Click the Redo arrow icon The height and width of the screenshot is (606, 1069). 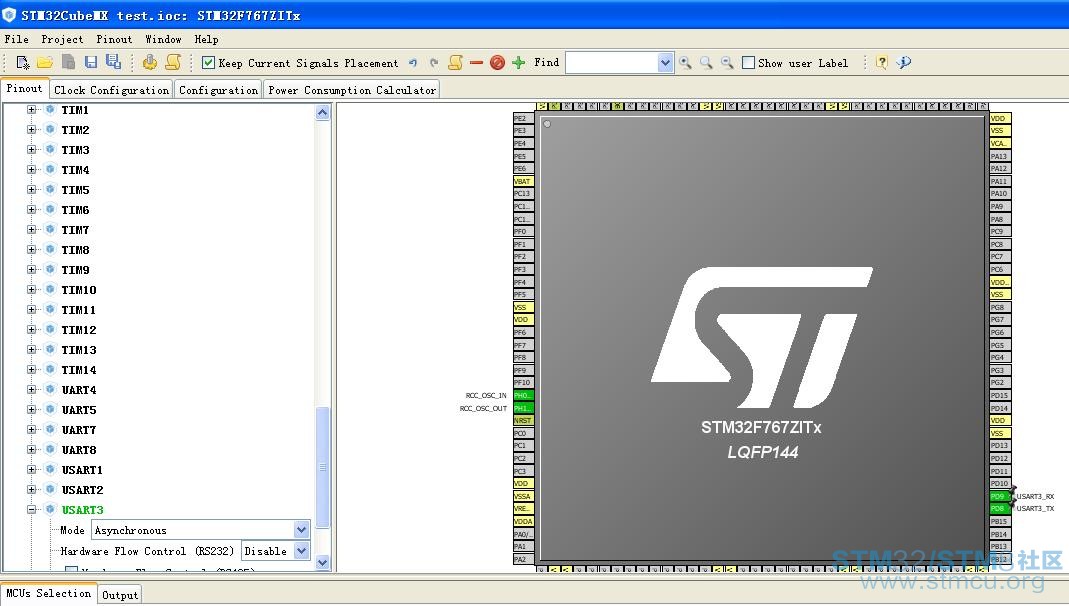[x=434, y=63]
